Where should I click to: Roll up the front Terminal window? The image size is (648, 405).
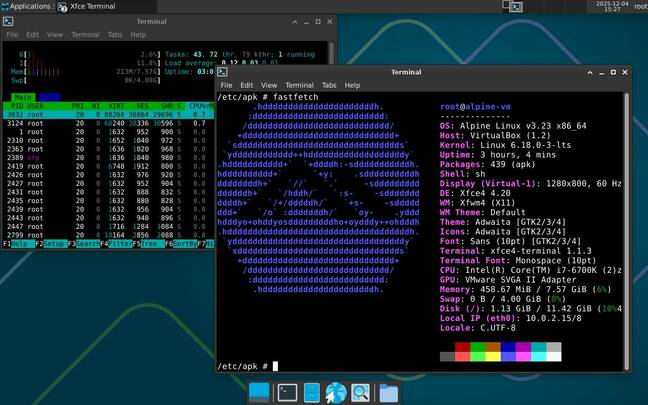pos(590,72)
